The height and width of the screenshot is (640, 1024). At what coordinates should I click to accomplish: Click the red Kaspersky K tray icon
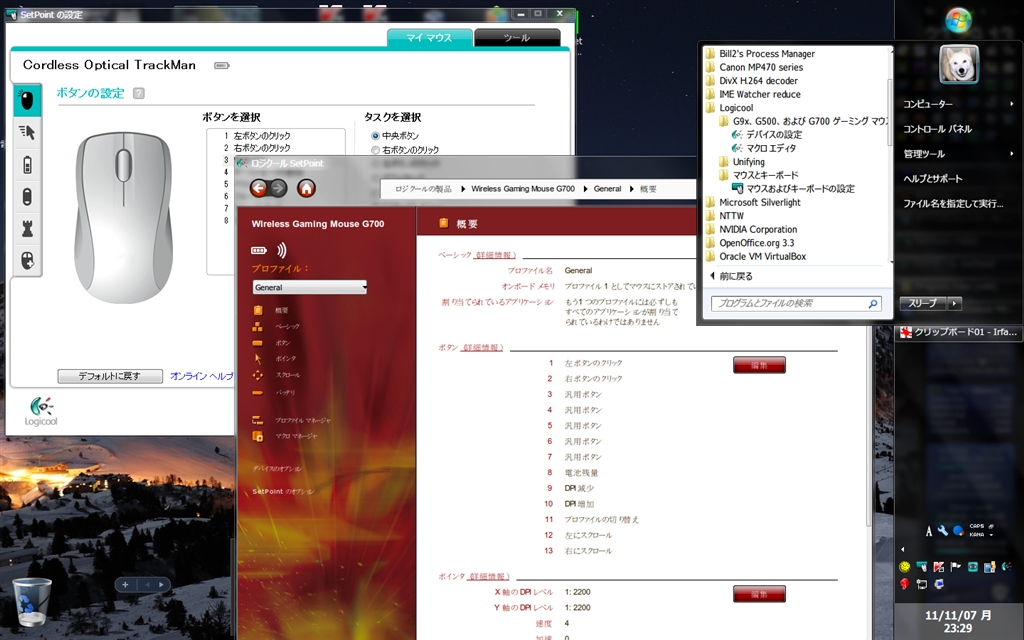click(x=938, y=567)
